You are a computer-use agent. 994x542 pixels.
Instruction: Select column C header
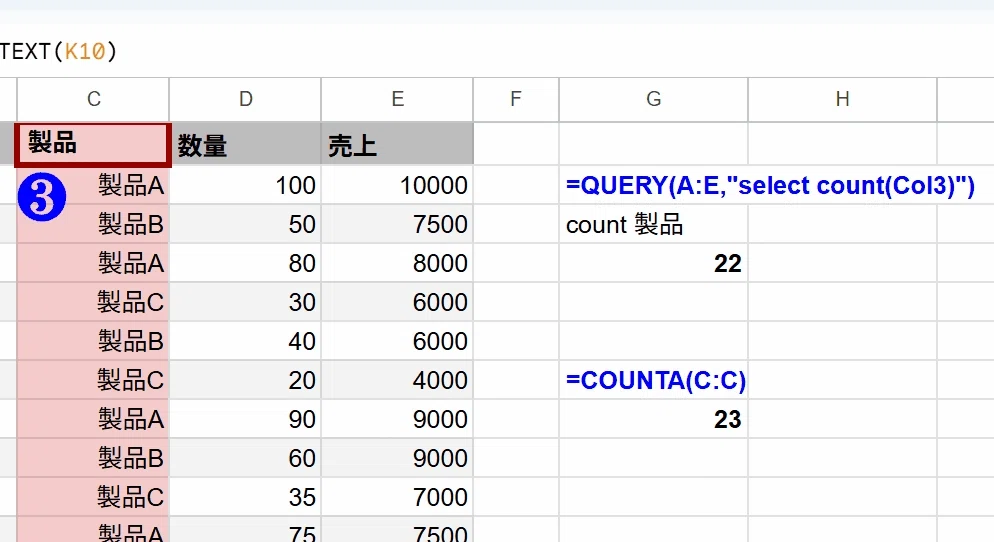[93, 99]
